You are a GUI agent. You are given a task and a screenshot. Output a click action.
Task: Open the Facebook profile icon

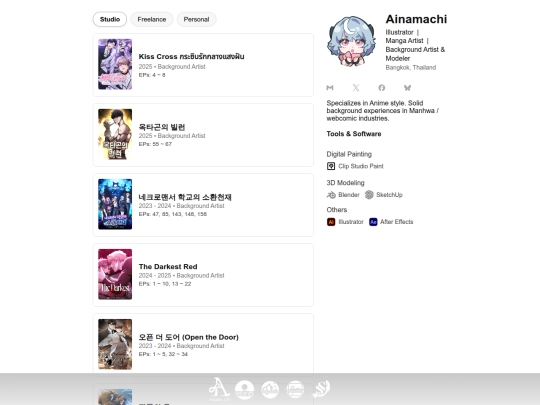tap(382, 88)
